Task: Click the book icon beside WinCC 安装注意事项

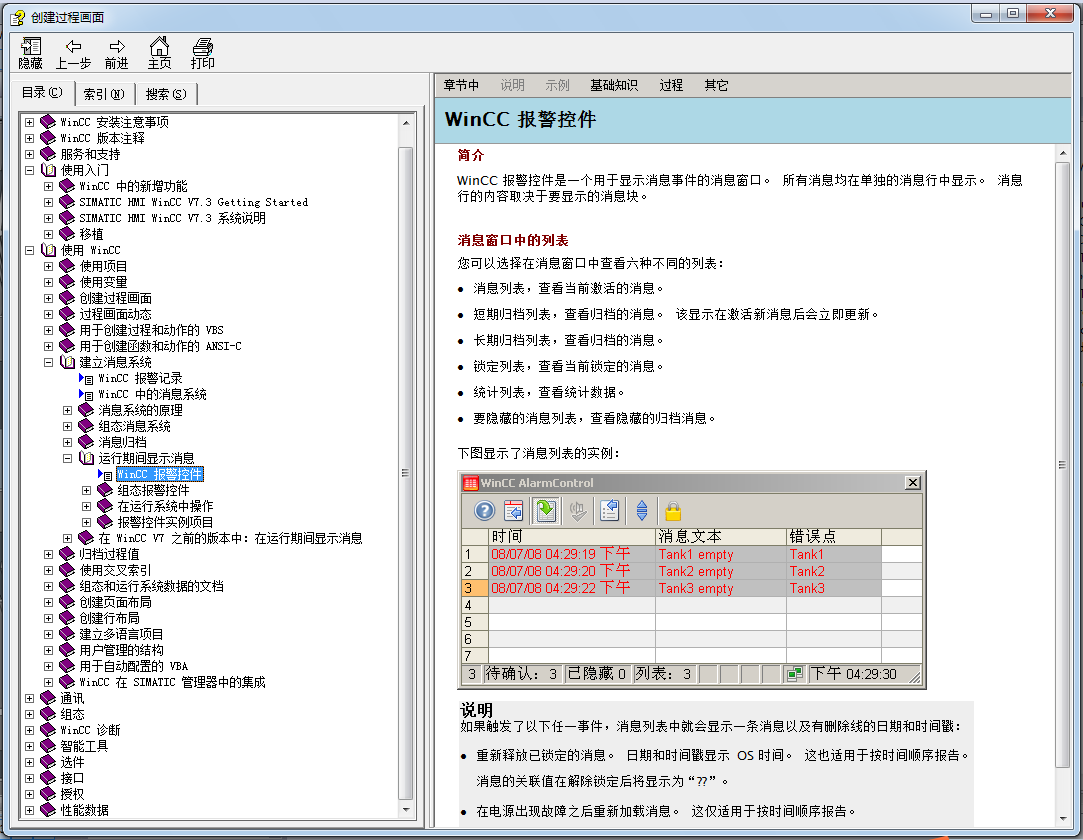Action: coord(48,122)
